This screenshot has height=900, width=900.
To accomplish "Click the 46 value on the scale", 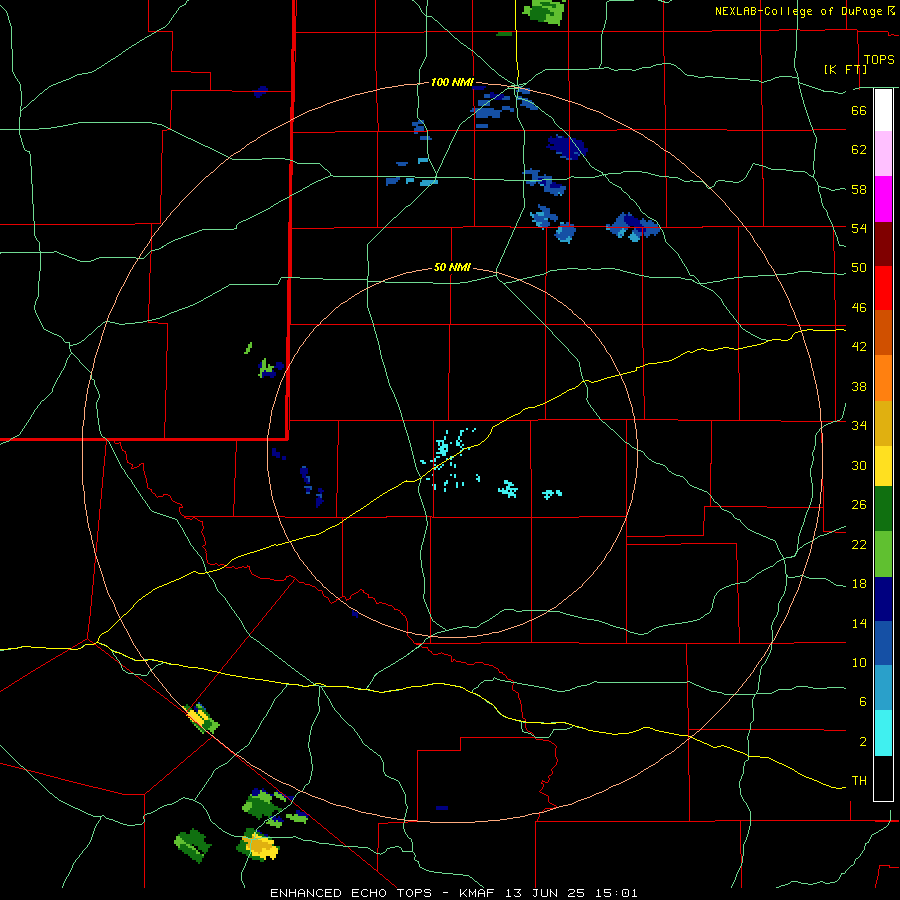I will (859, 308).
